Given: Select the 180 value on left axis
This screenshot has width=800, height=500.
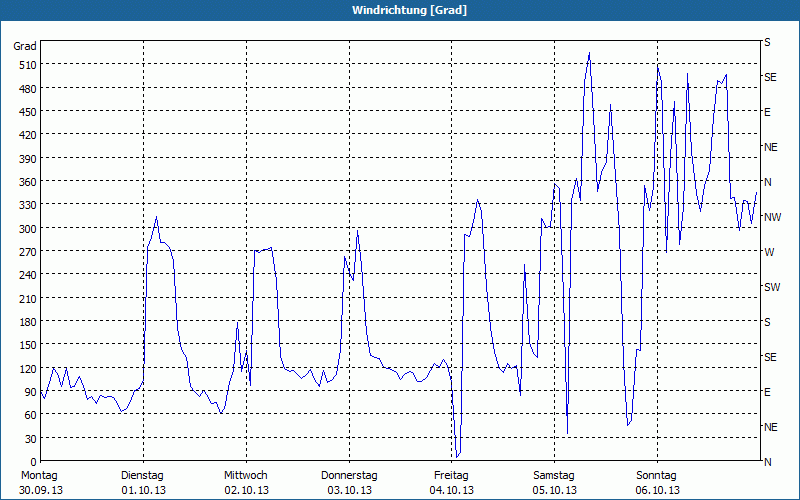Looking at the screenshot, I should (x=28, y=322).
